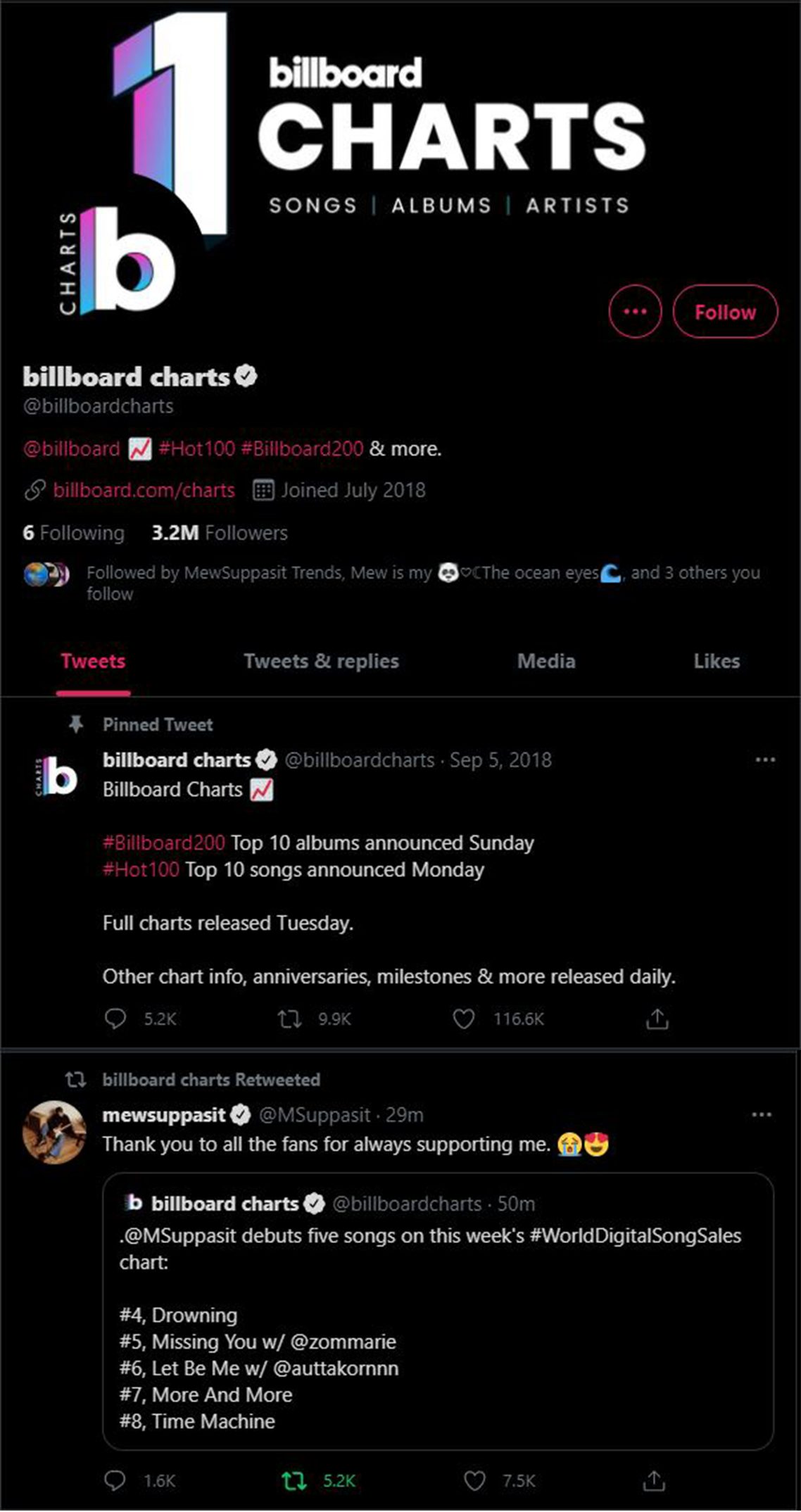
Task: Share the pinned tweet via share icon
Action: point(657,1018)
